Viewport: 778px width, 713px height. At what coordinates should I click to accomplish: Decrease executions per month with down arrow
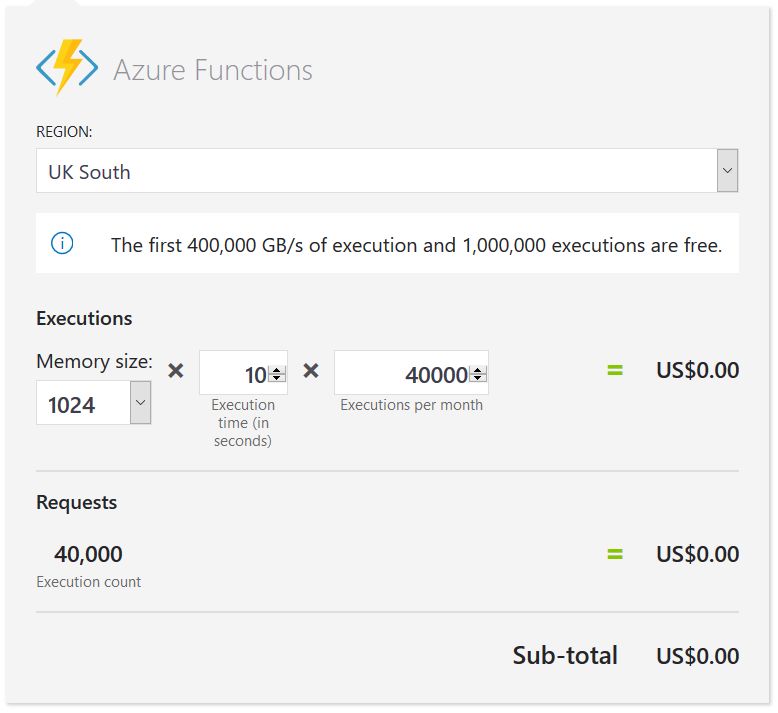pos(478,378)
